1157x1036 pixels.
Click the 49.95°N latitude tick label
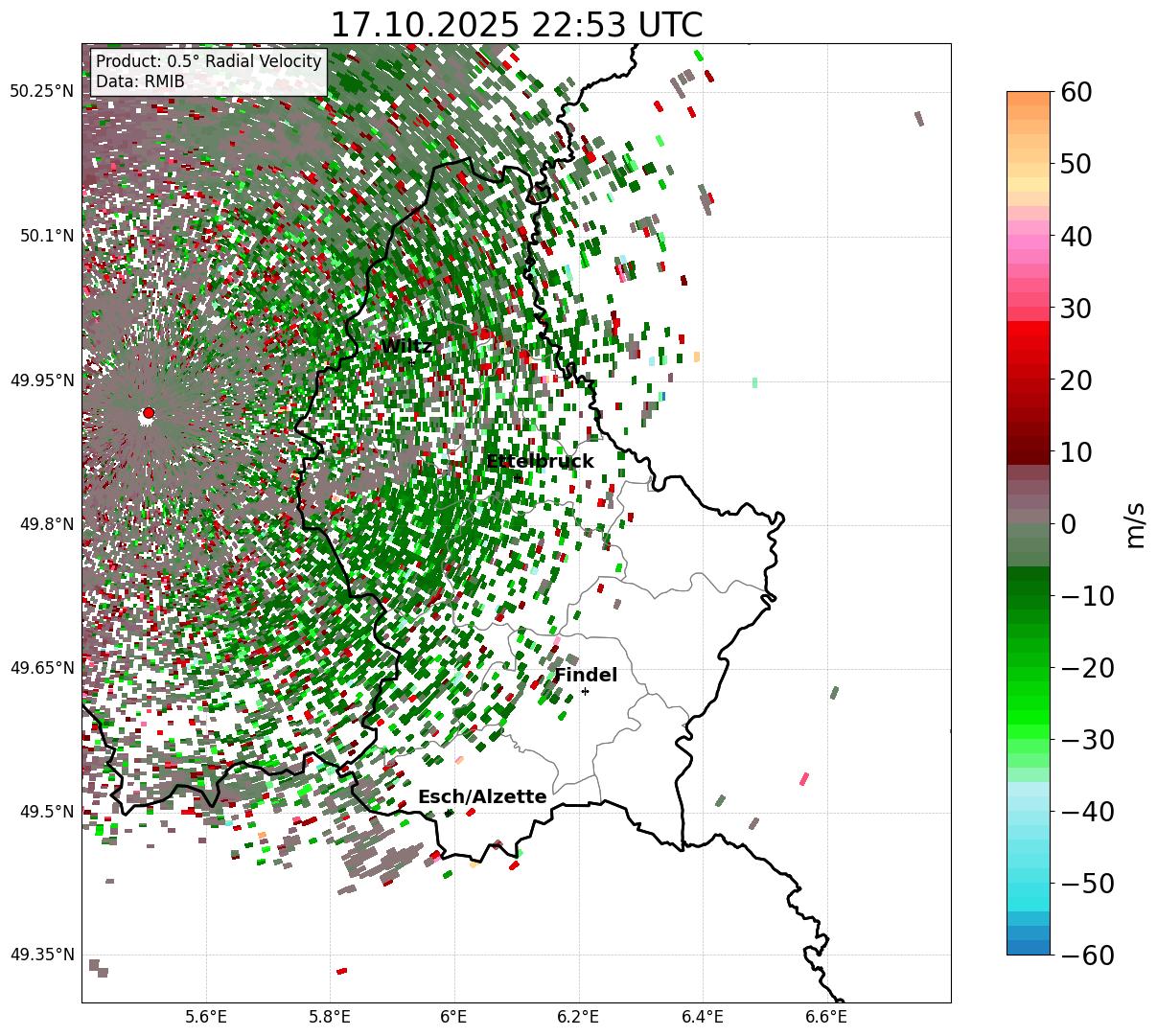[41, 380]
